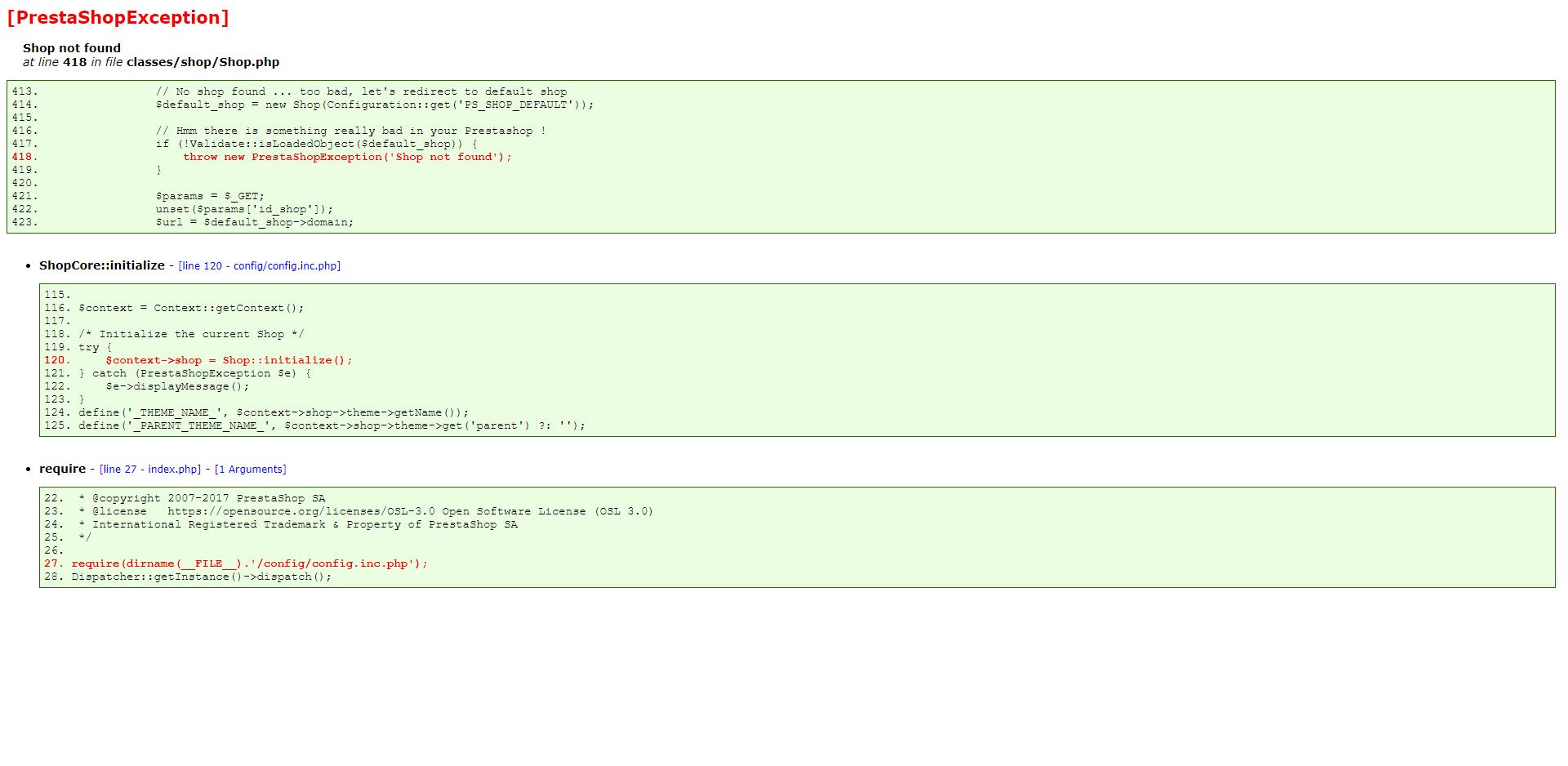Click the define '_THEME_NAME_' line
Image resolution: width=1568 pixels, height=766 pixels.
tap(274, 412)
